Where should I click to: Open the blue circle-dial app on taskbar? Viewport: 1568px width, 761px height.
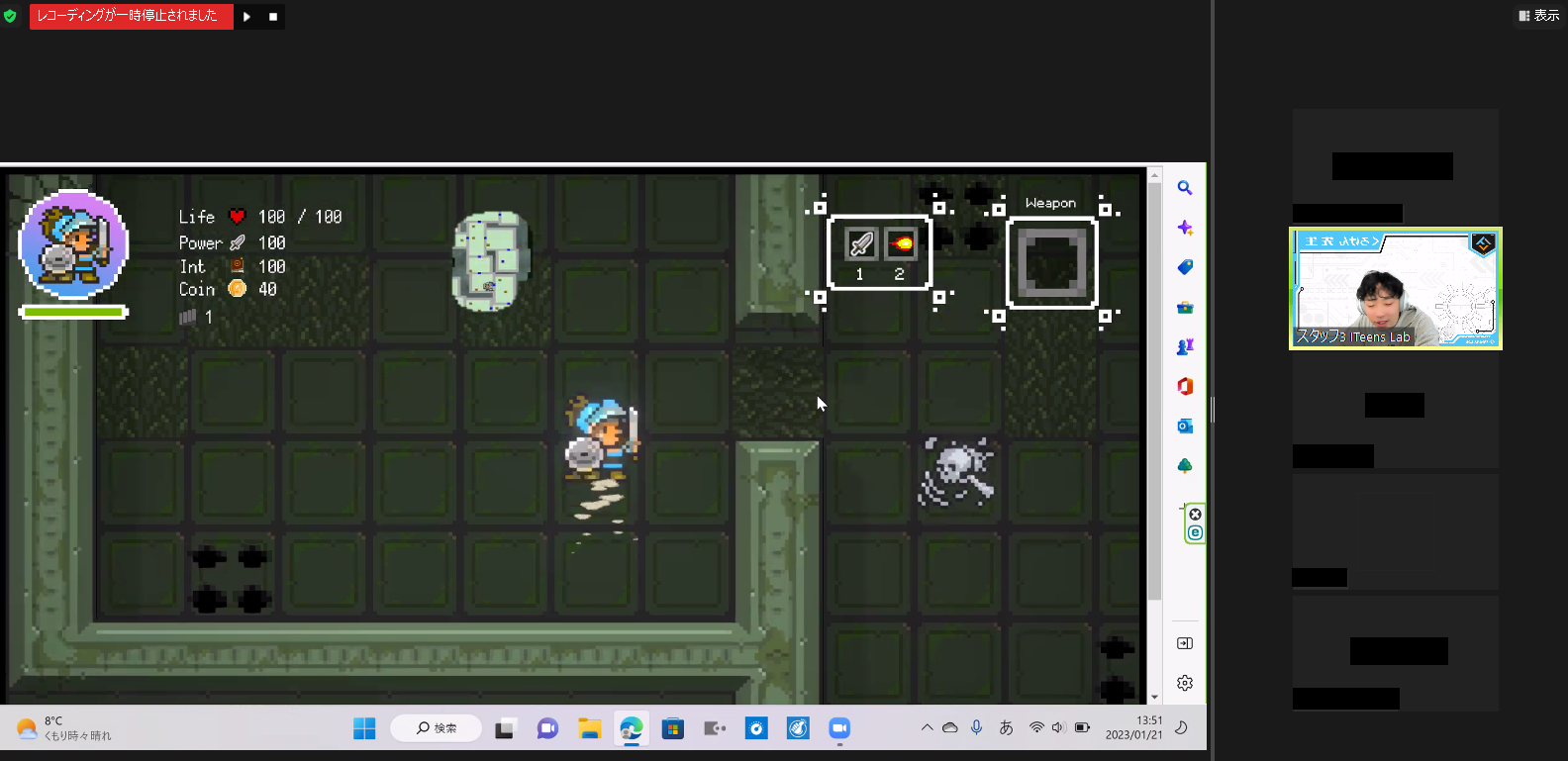click(x=756, y=729)
